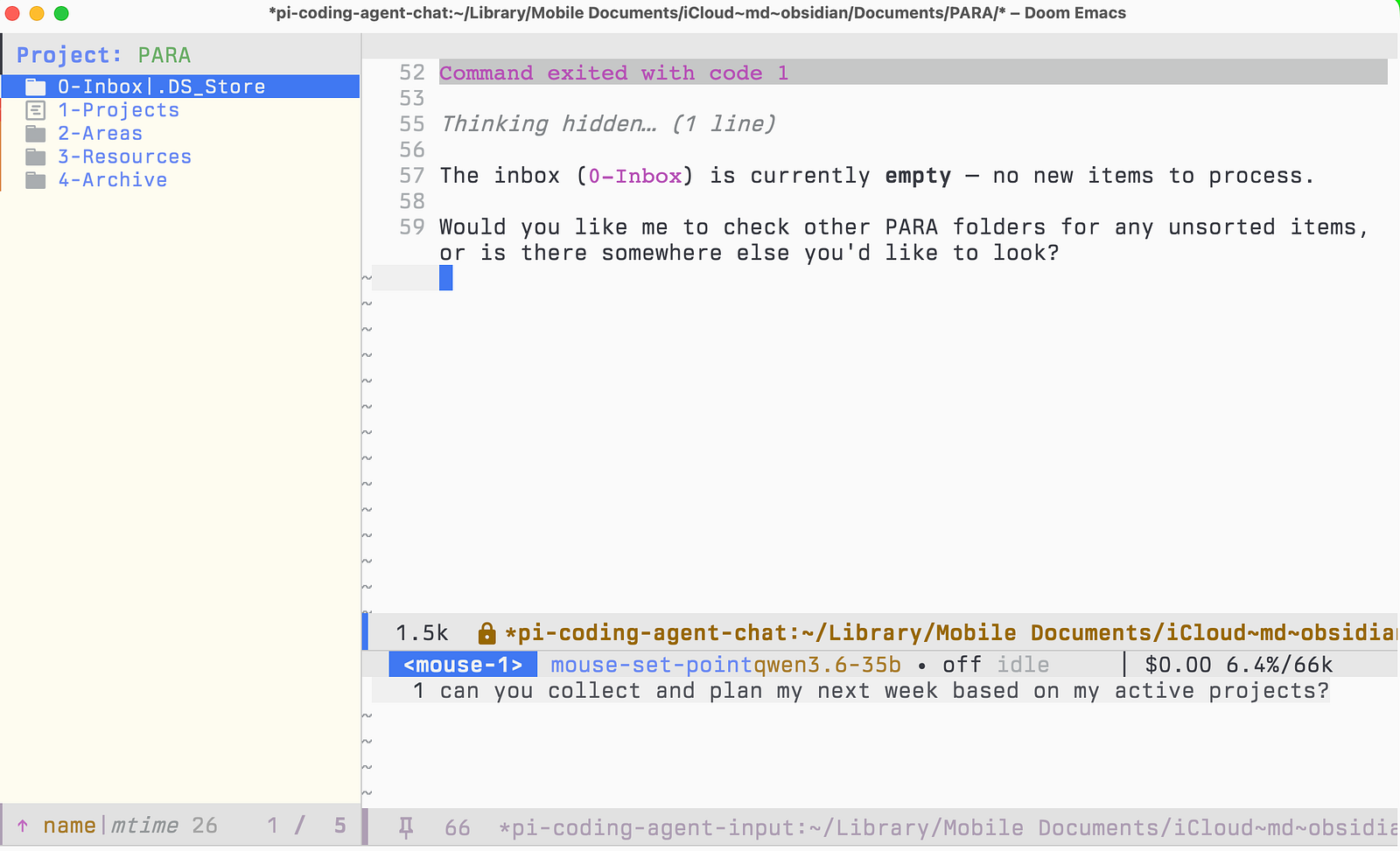This screenshot has width=1400, height=851.
Task: Click the blue cursor block in chat buffer
Action: 446,278
